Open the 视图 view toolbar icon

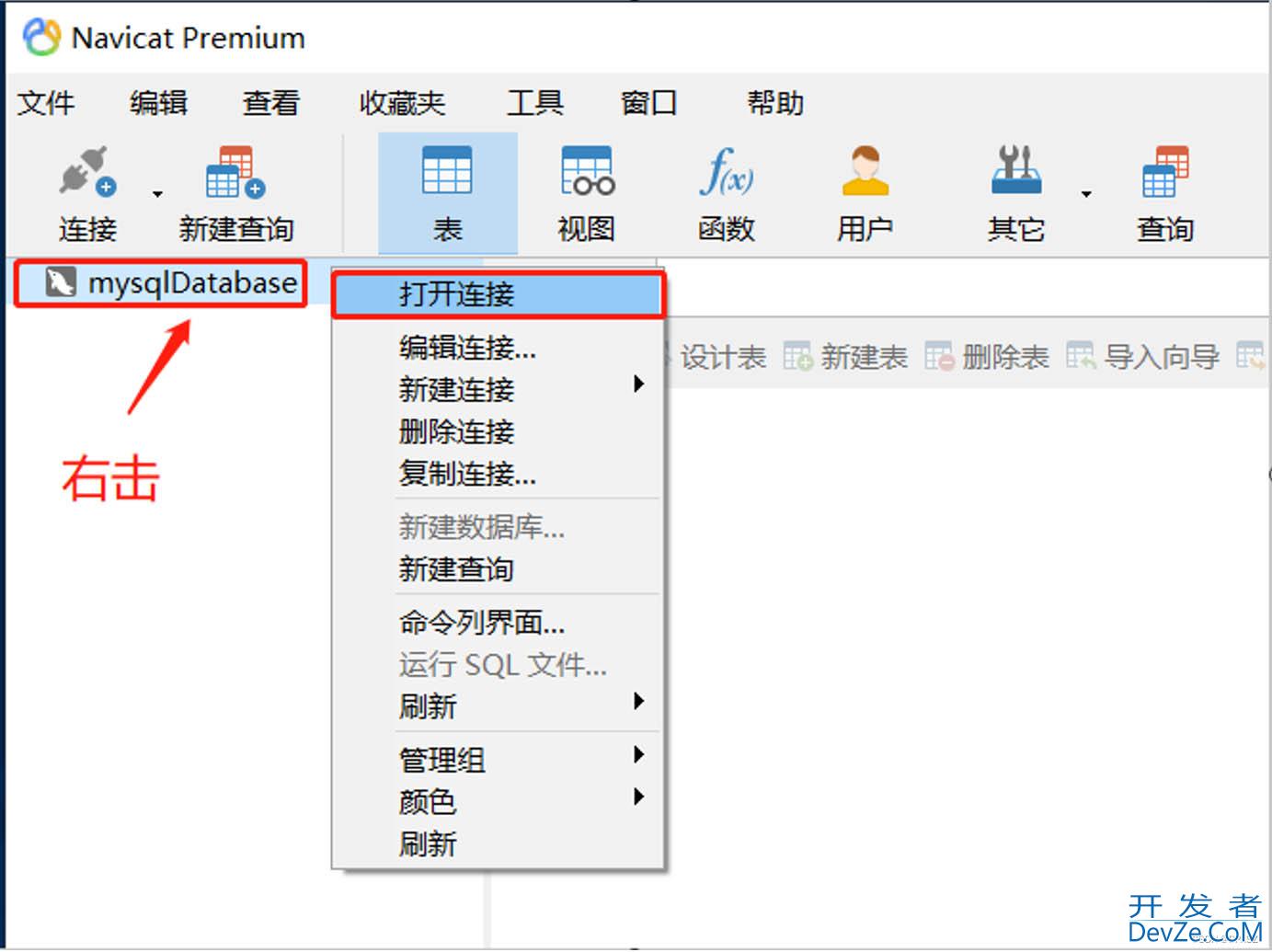[x=587, y=170]
